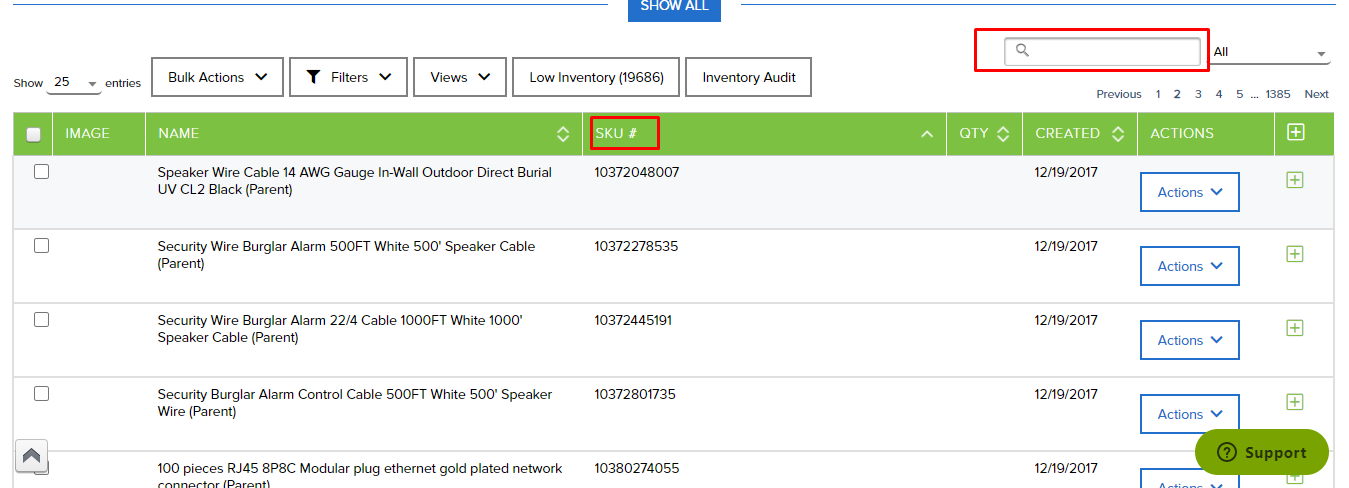Screen dimensions: 1349x488
Task: Check the Security Wire 500FT White row
Action: (41, 246)
